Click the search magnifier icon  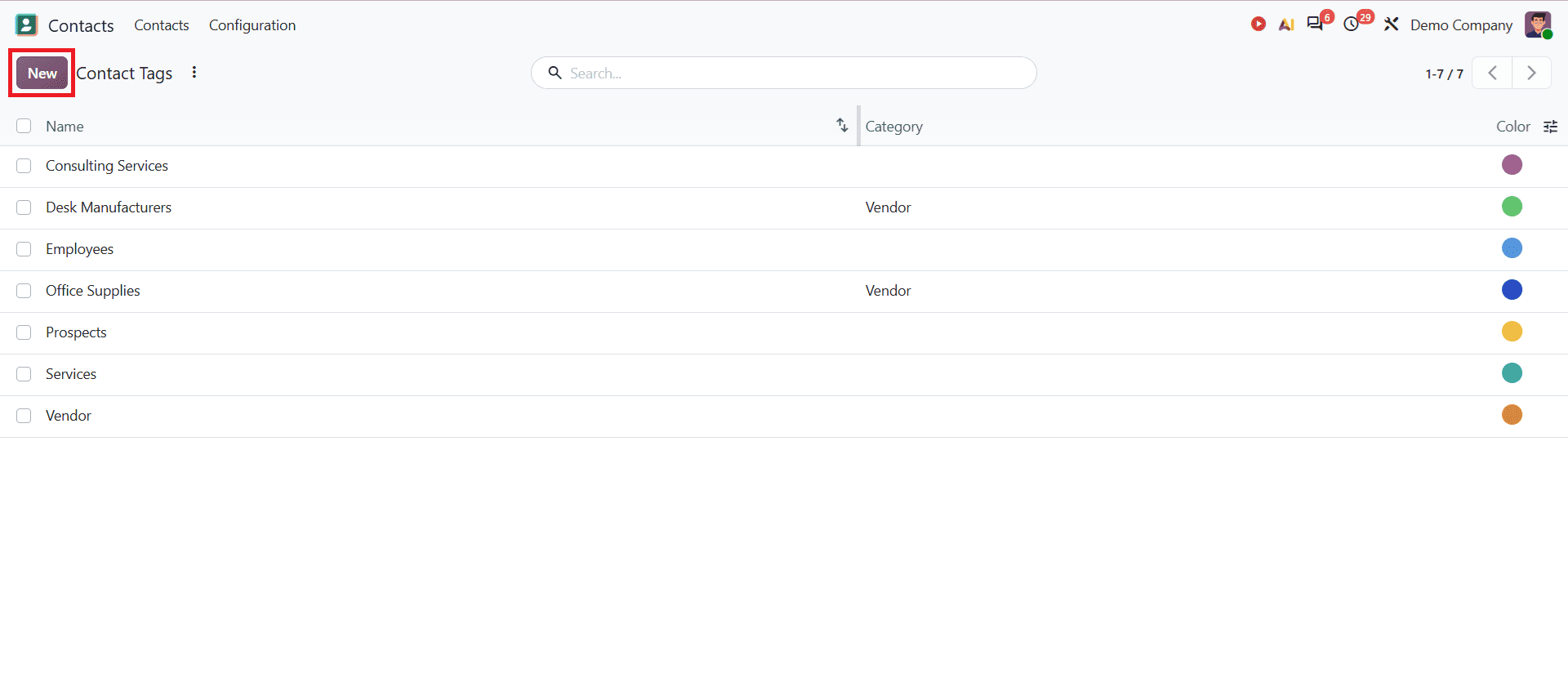(x=555, y=73)
